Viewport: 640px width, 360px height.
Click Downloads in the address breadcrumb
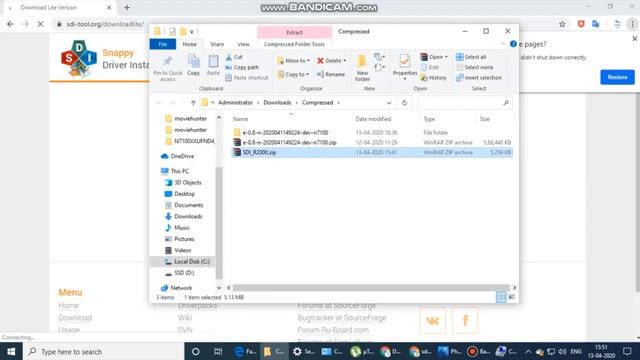tap(277, 102)
